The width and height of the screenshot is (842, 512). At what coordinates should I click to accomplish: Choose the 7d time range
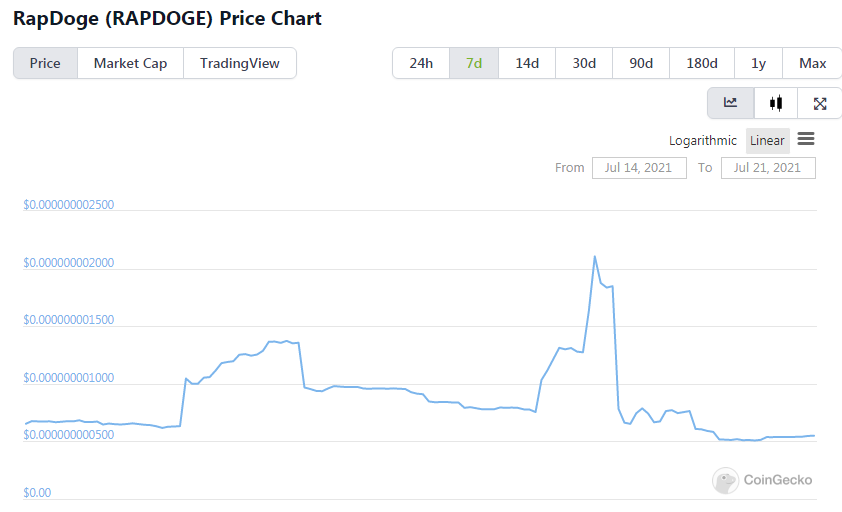coord(474,63)
